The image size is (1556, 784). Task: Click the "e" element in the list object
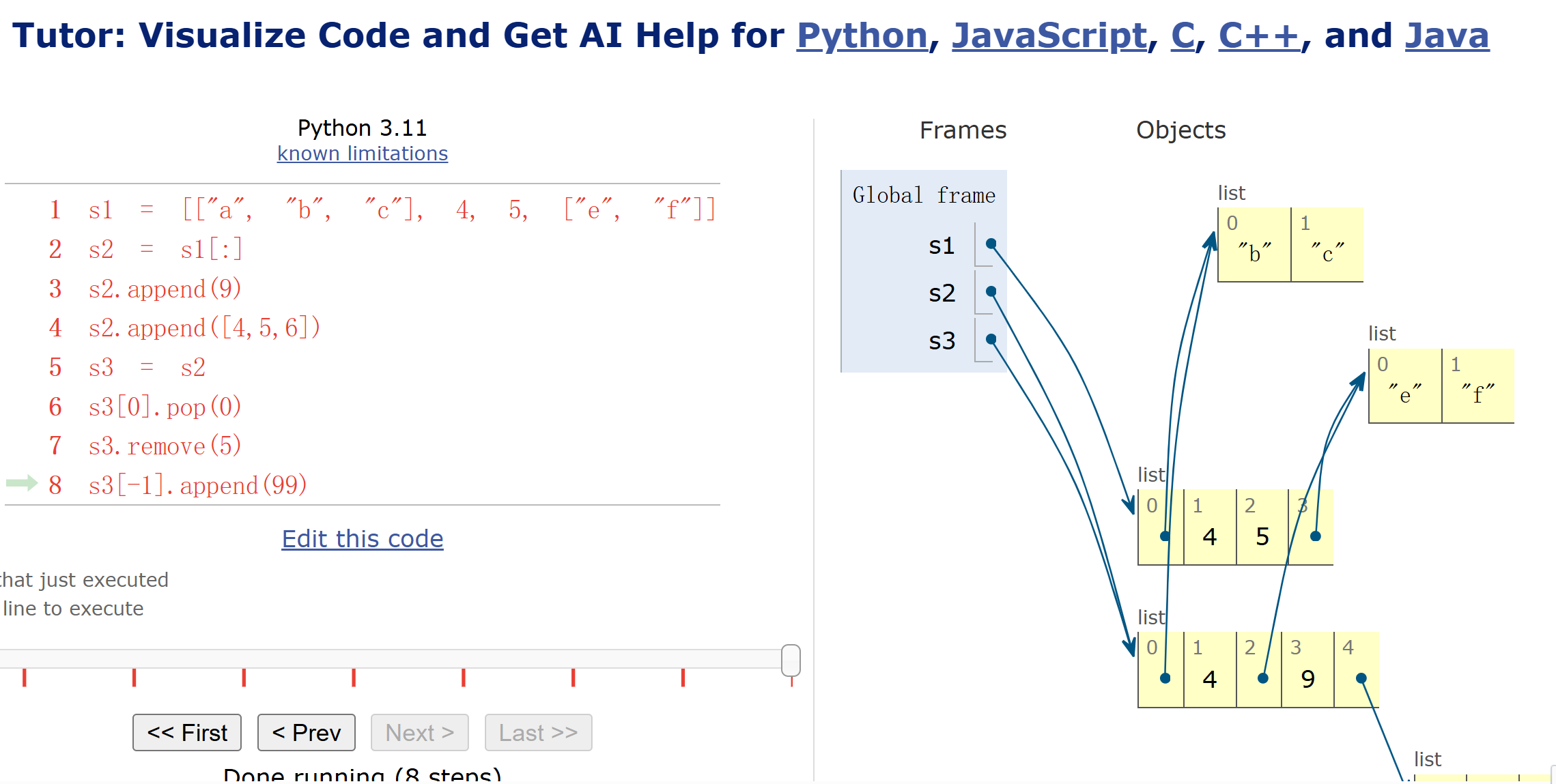[x=1404, y=394]
